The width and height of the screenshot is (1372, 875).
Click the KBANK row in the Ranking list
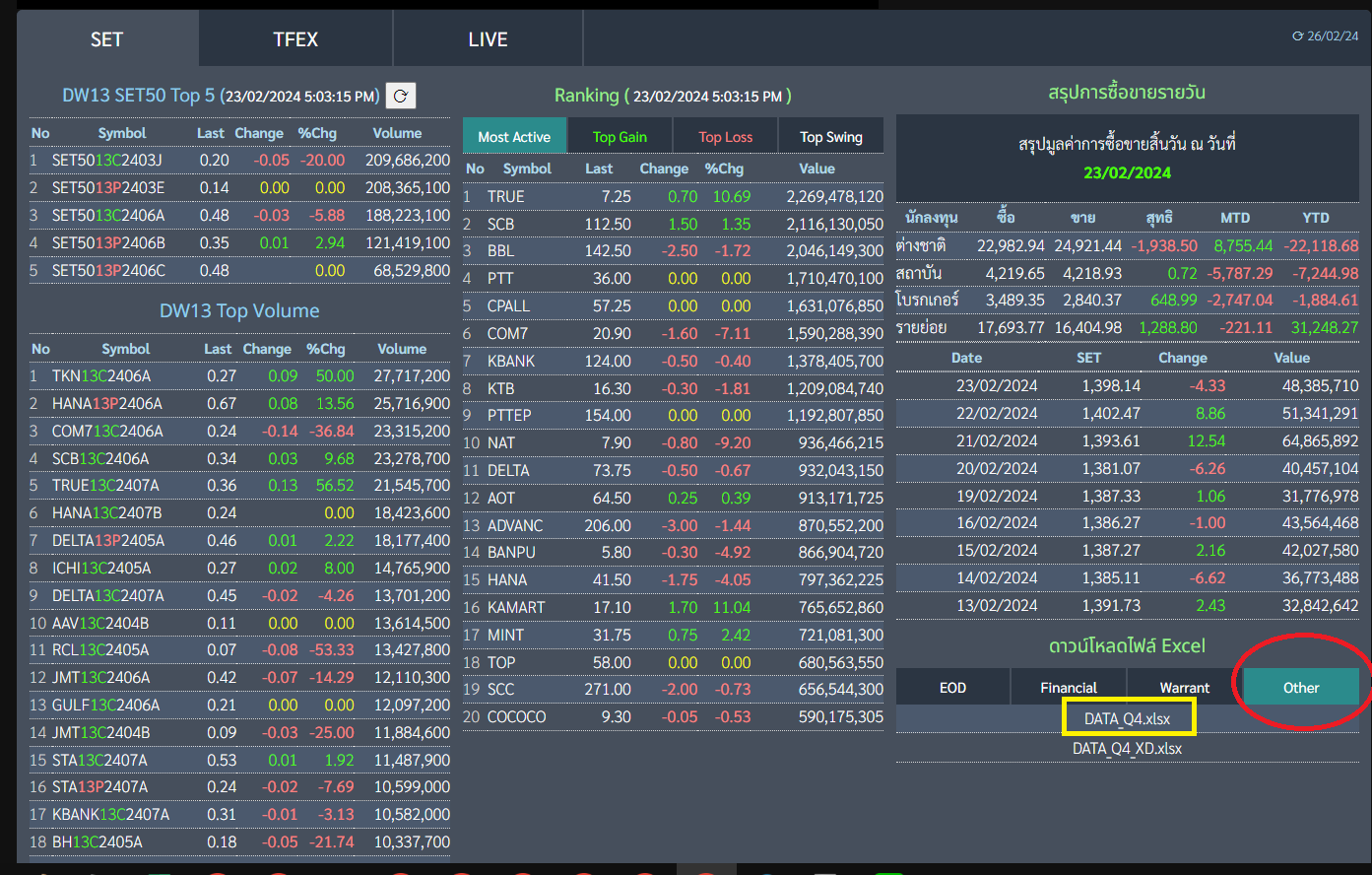point(511,362)
